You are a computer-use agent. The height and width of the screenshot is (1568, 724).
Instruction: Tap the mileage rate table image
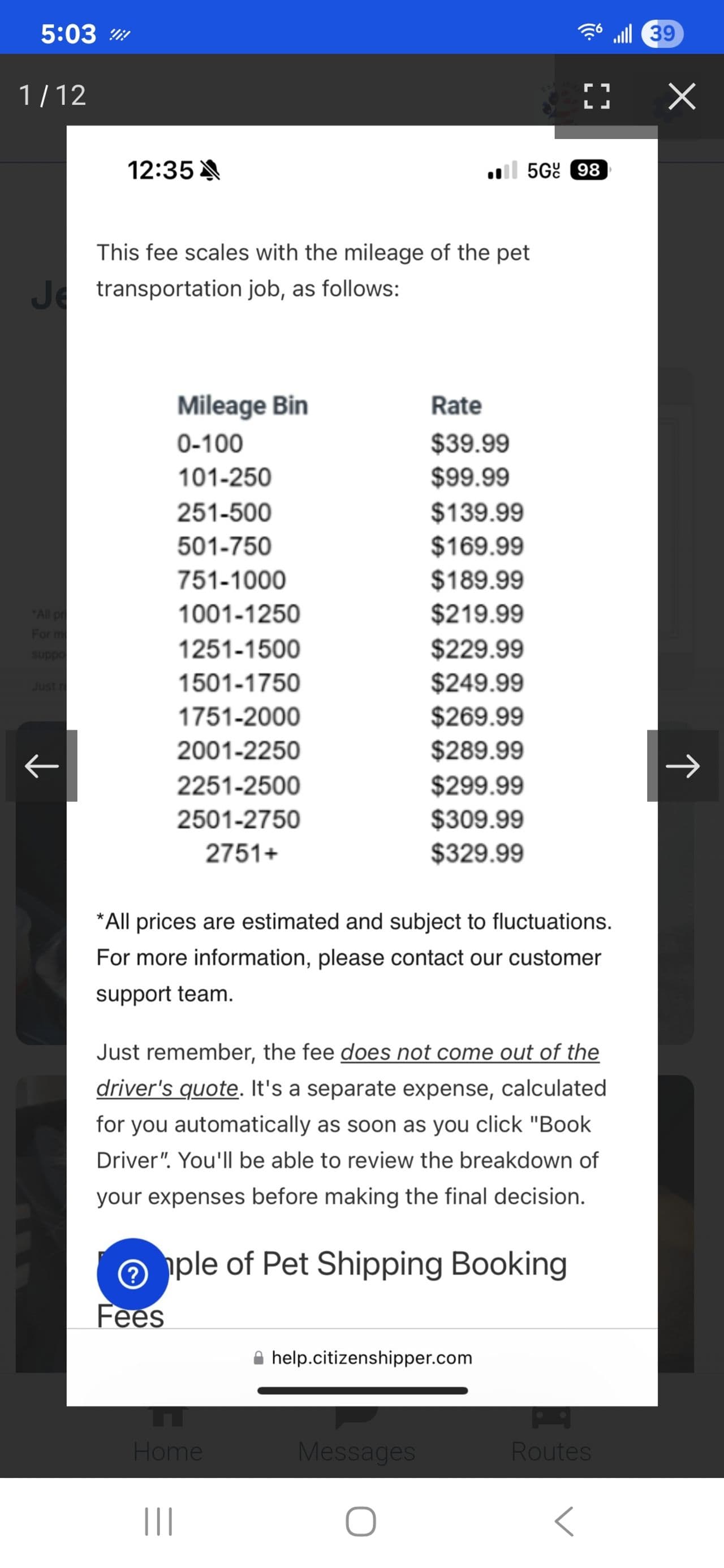350,629
